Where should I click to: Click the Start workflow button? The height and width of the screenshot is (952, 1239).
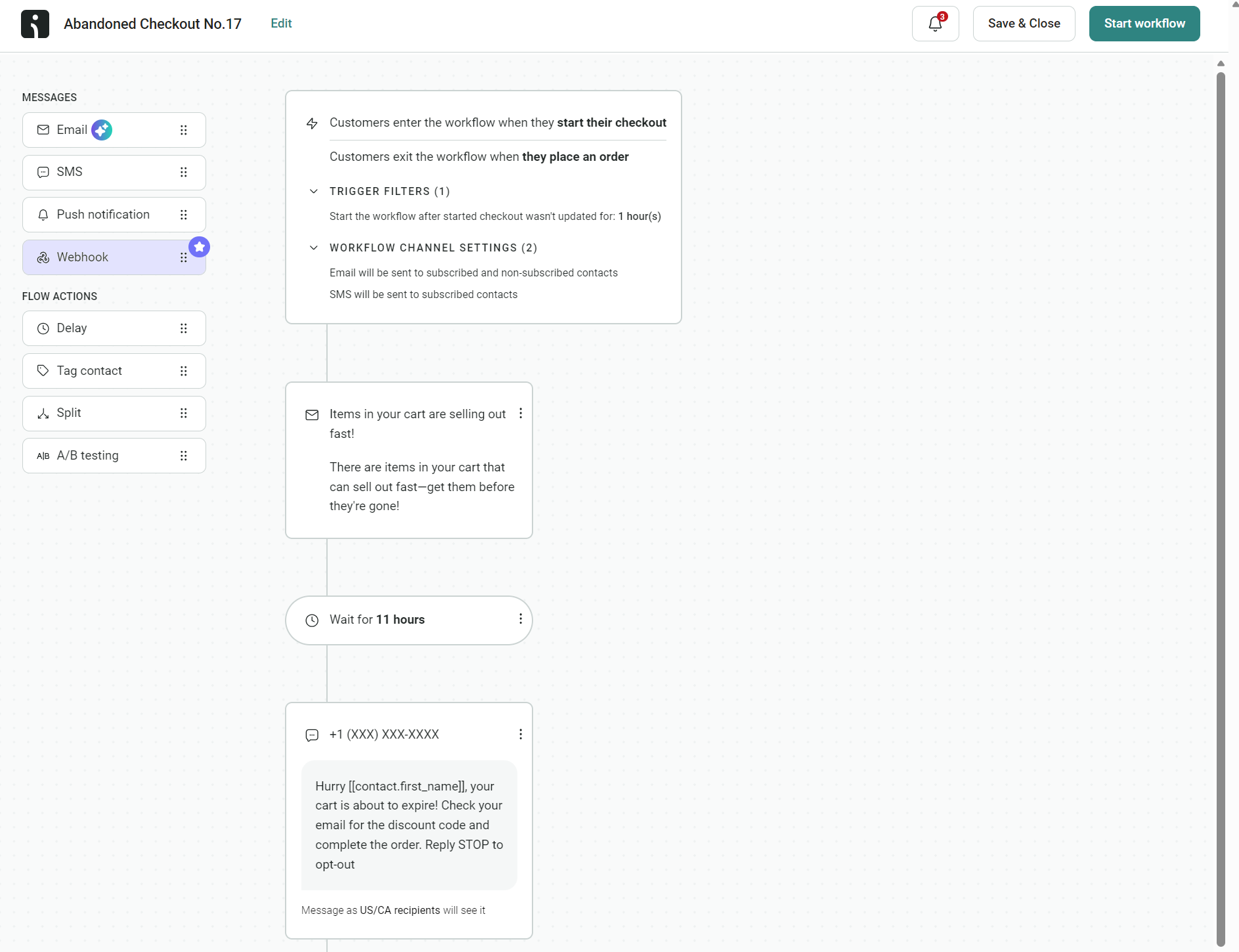[1144, 24]
